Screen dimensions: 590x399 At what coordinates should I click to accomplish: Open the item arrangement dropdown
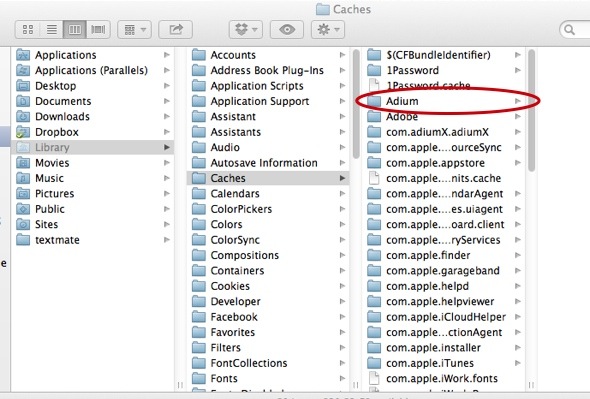135,29
